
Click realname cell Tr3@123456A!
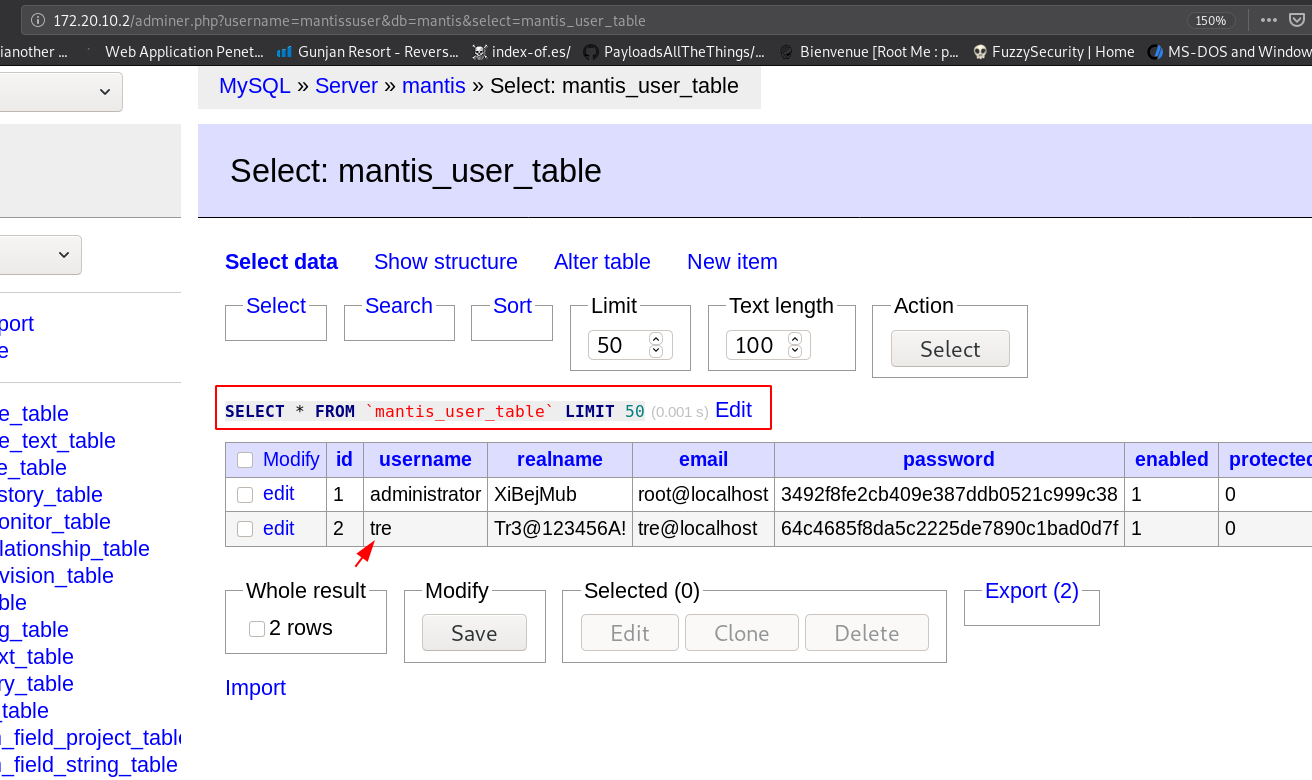coord(560,528)
